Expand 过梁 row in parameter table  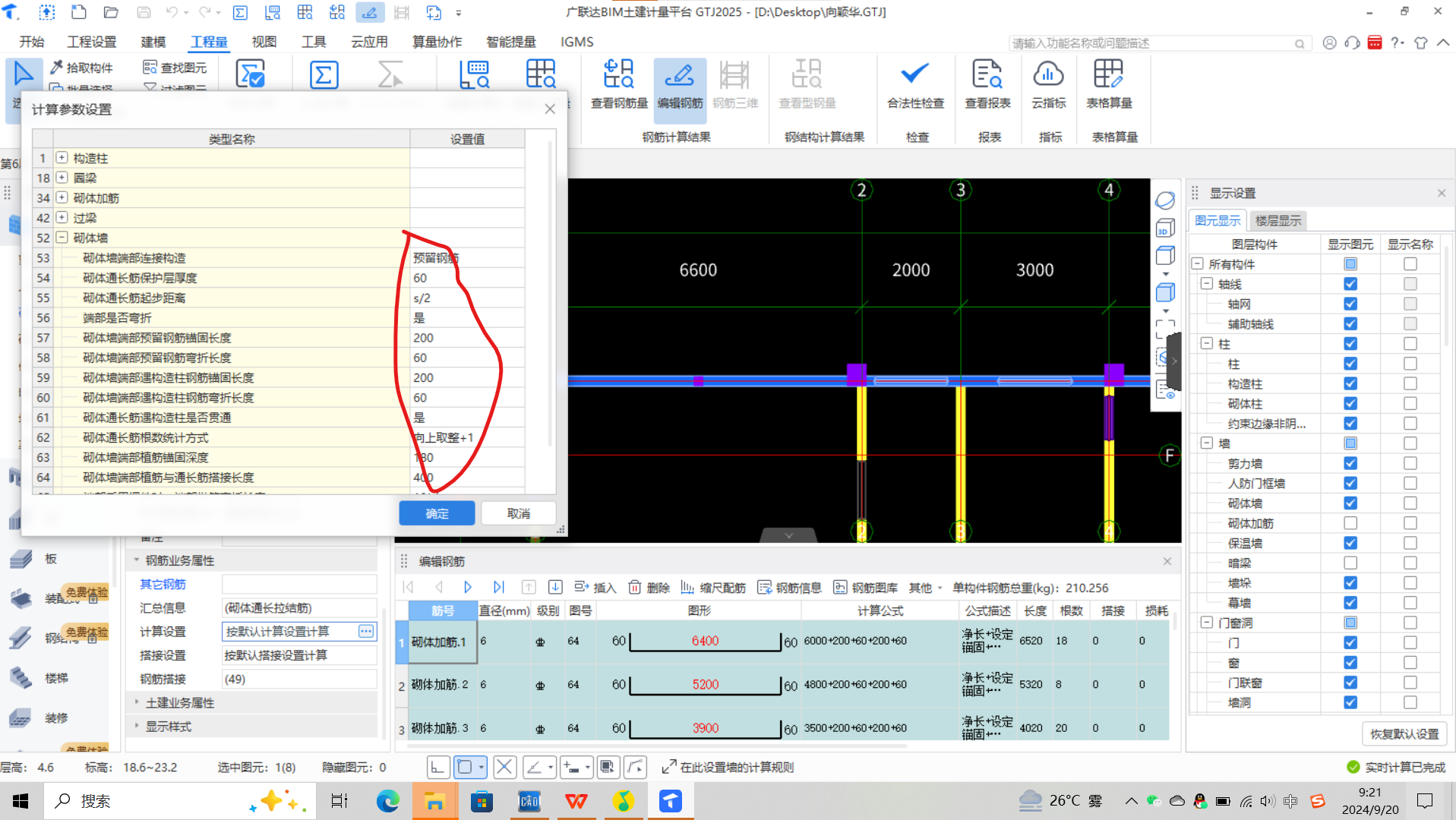click(62, 217)
